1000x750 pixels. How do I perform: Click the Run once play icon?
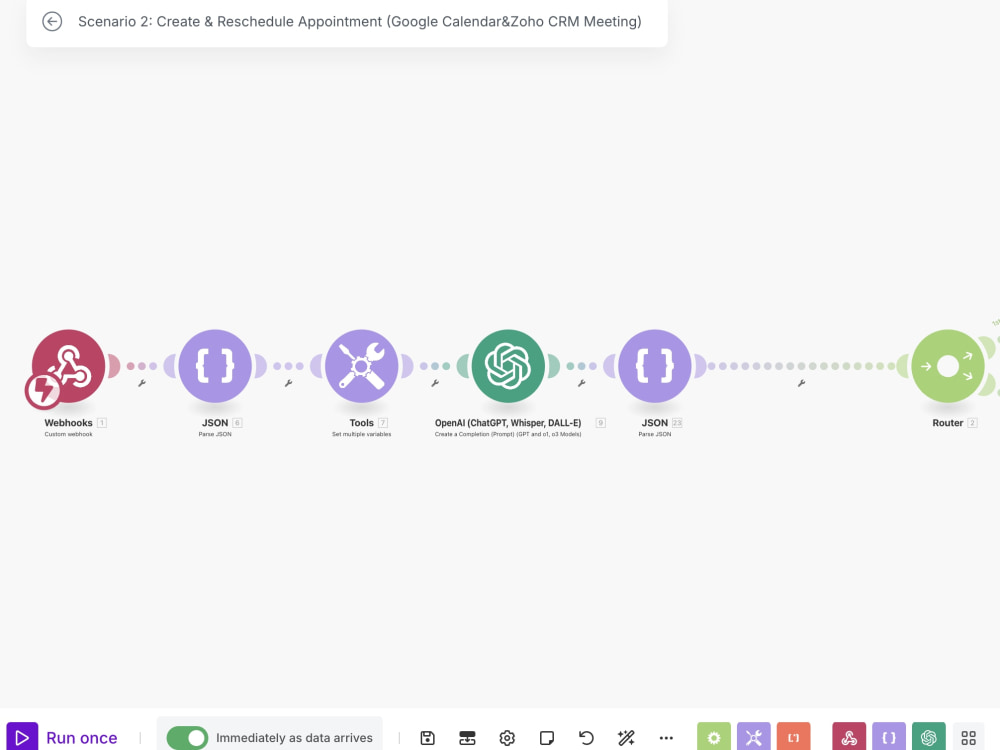[22, 737]
